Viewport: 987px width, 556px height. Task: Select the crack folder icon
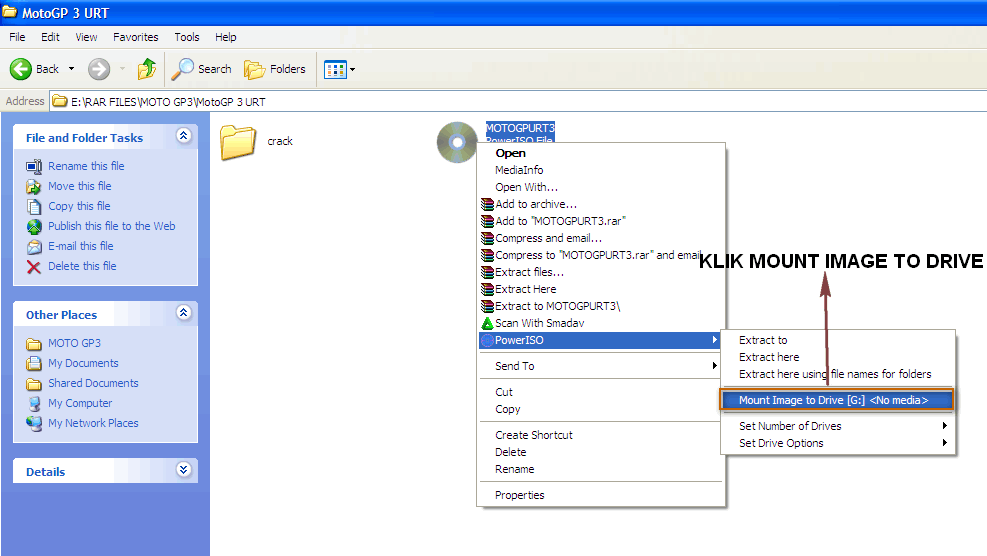(x=238, y=142)
